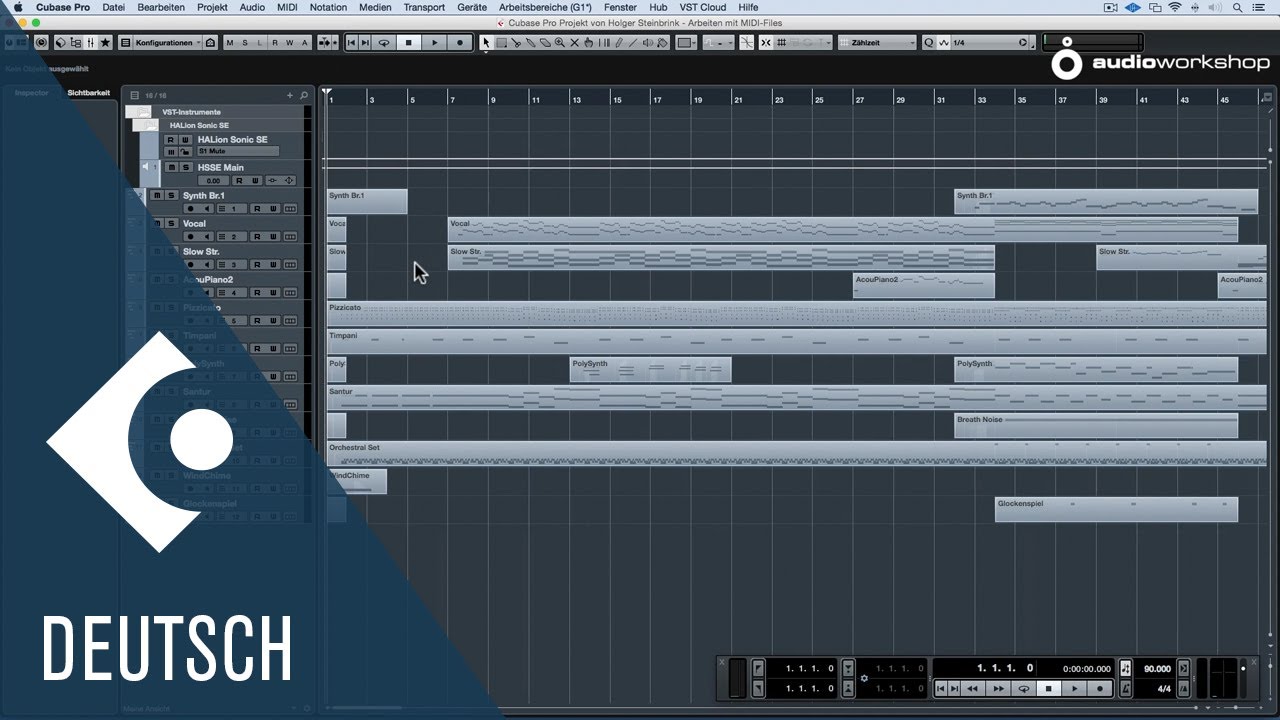Open the grid type dropdown
Viewport: 1280px width, 720px height.
click(803, 43)
